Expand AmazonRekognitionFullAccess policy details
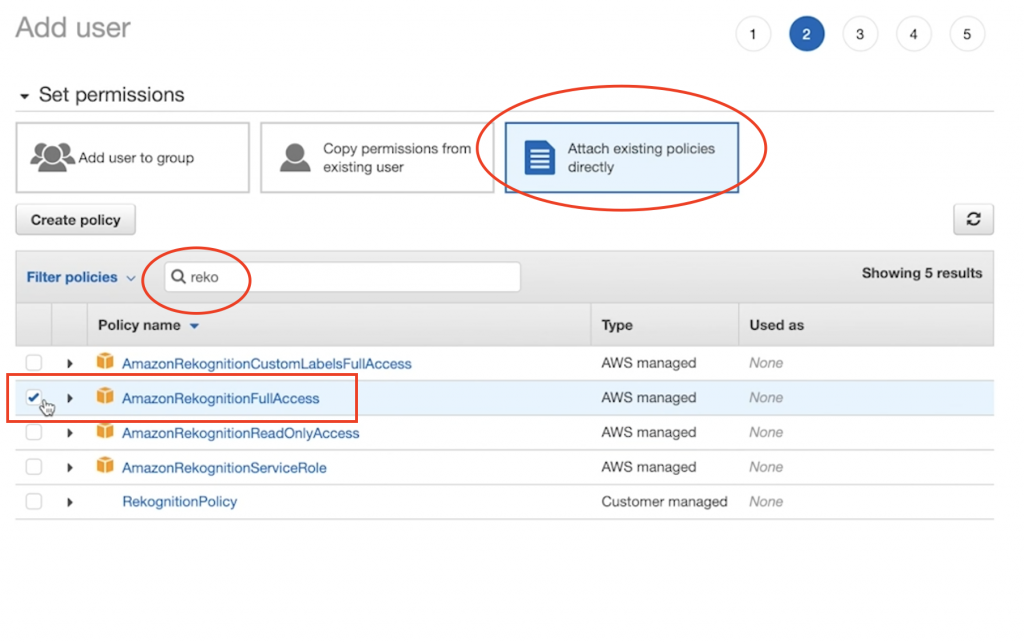Viewport: 1024px width, 642px height. [x=70, y=398]
